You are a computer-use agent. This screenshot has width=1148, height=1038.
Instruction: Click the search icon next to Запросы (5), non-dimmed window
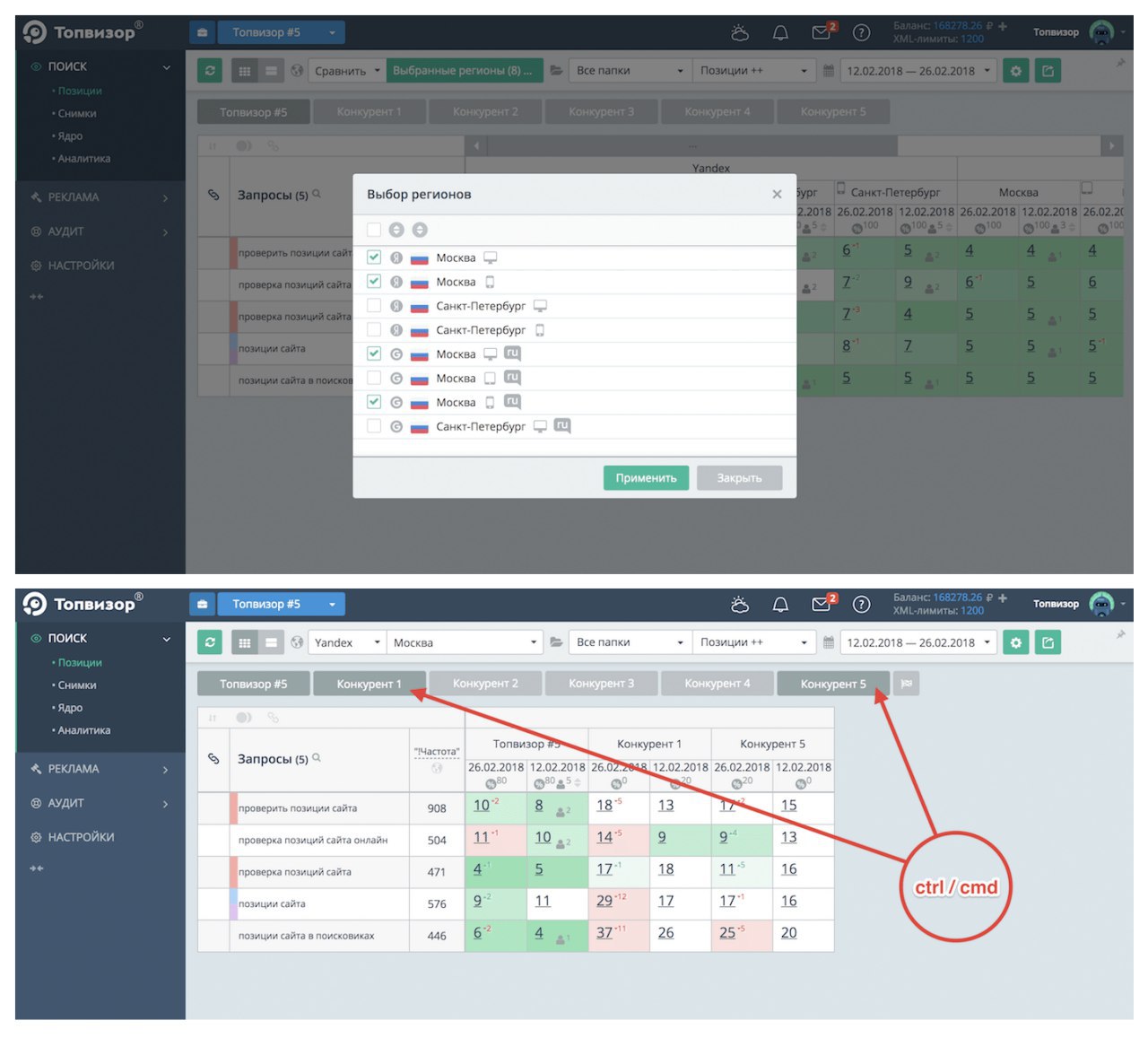pos(317,758)
